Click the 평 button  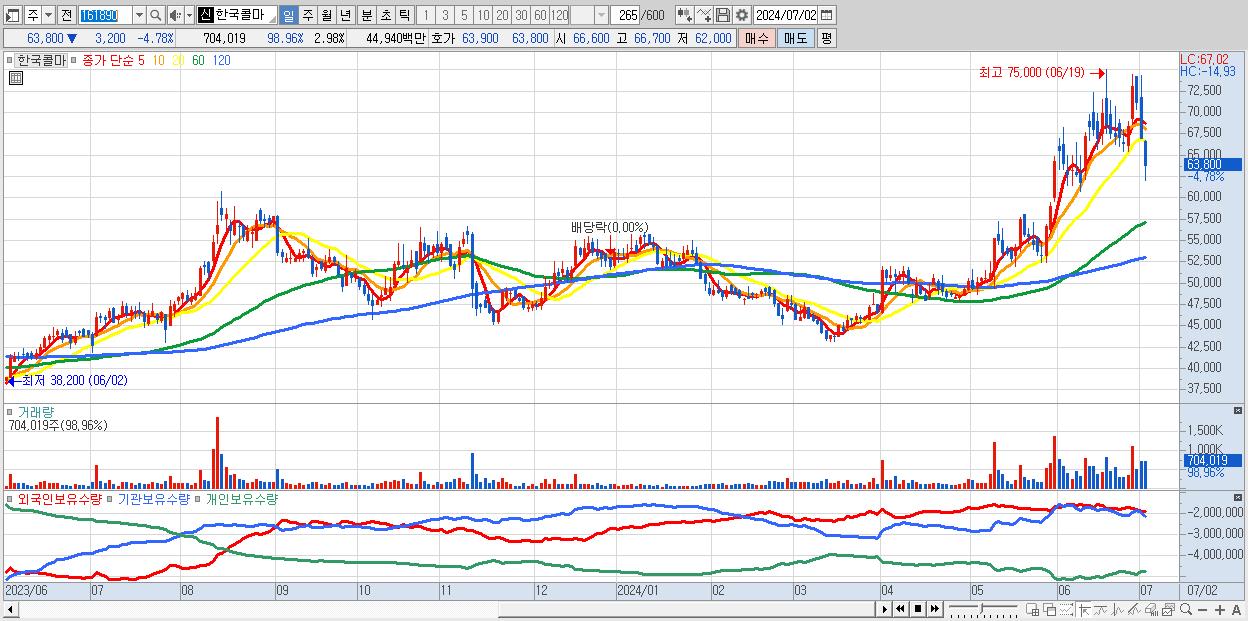point(826,38)
